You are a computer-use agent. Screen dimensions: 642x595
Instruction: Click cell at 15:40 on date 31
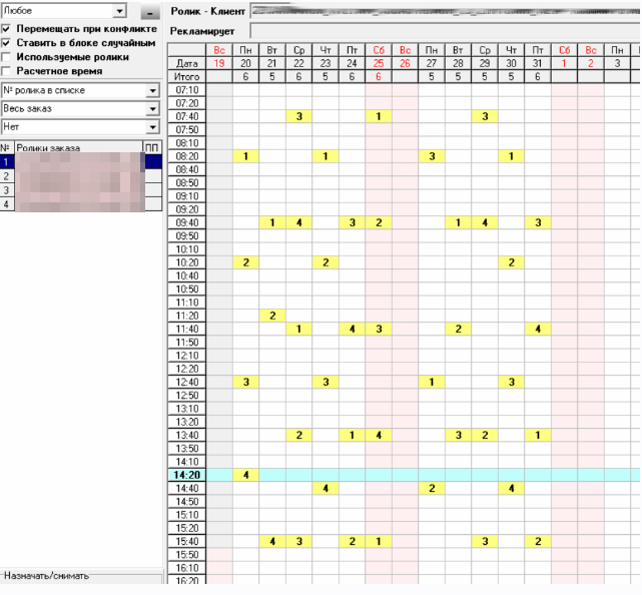click(538, 541)
